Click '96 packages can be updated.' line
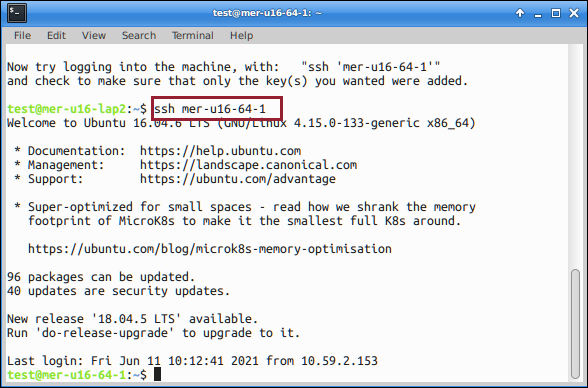The height and width of the screenshot is (388, 588). coord(101,277)
